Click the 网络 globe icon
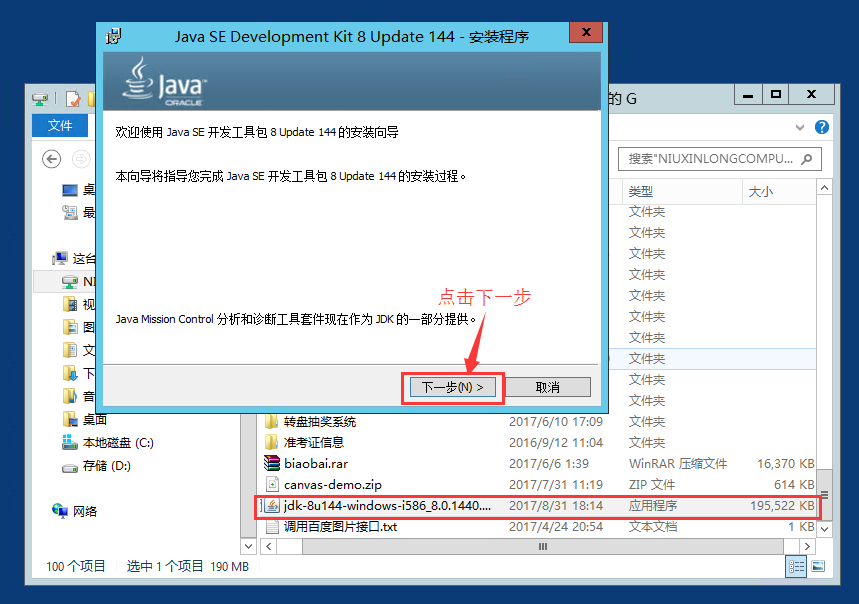The height and width of the screenshot is (604, 859). pos(60,510)
